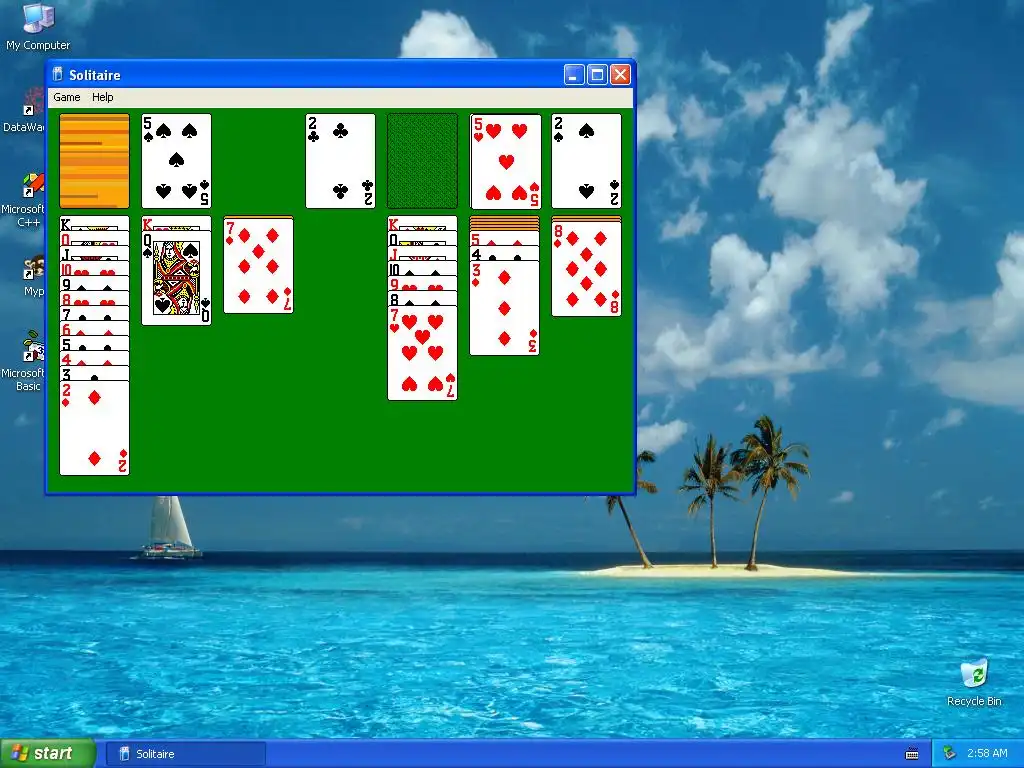Select the My Computer desktop icon
The height and width of the screenshot is (768, 1024).
point(38,28)
